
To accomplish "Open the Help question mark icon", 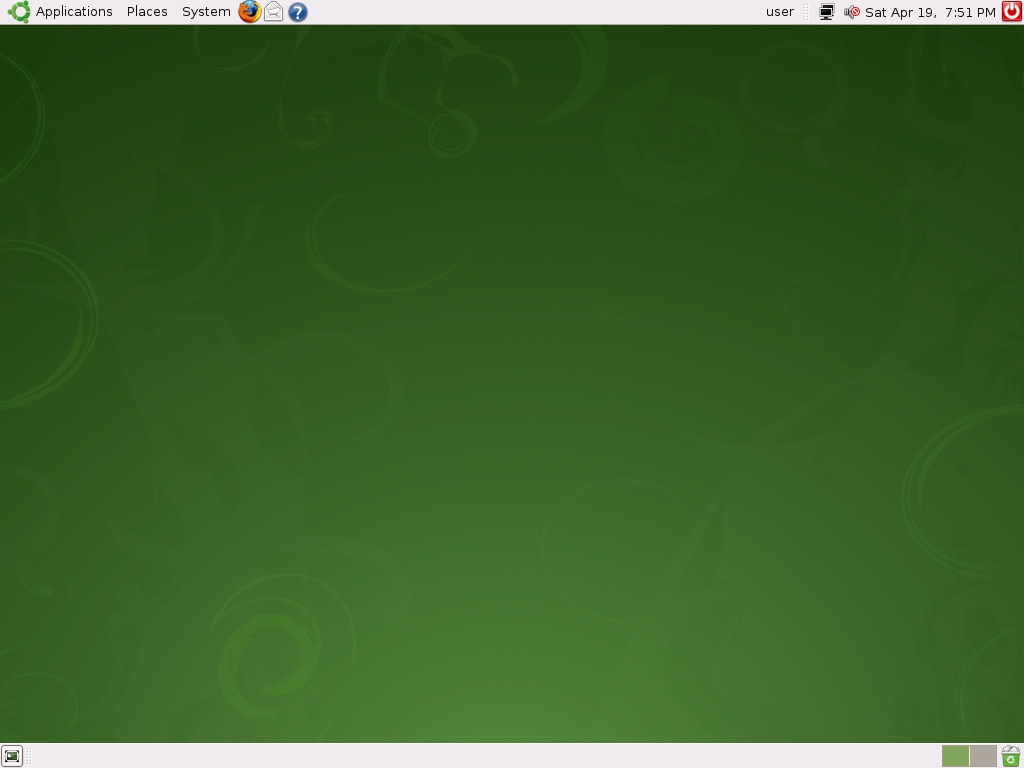I will pos(298,12).
